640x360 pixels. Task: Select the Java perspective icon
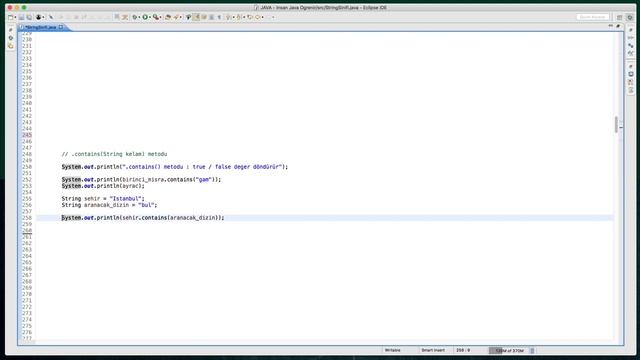[x=630, y=17]
